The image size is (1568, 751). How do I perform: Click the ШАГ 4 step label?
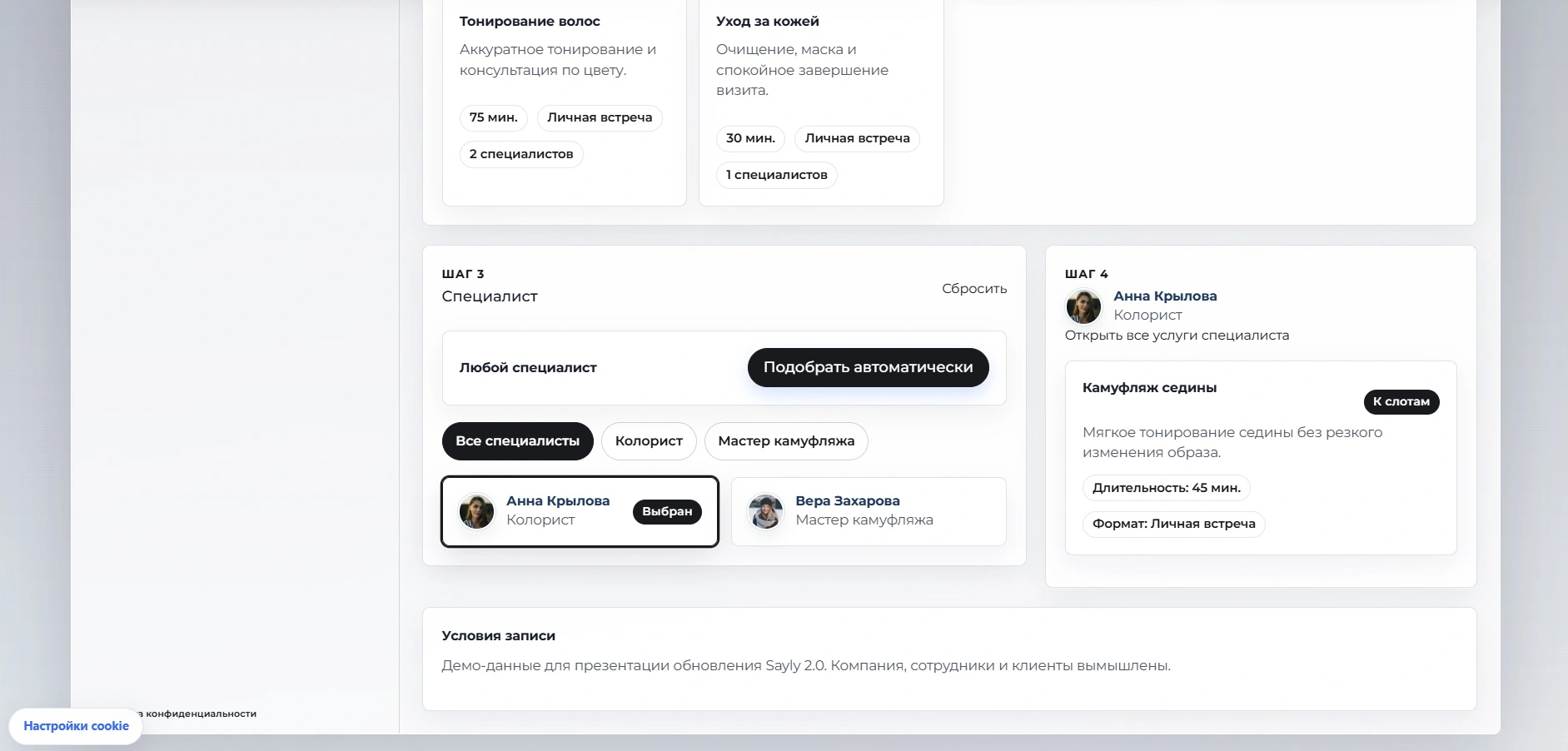pos(1087,274)
